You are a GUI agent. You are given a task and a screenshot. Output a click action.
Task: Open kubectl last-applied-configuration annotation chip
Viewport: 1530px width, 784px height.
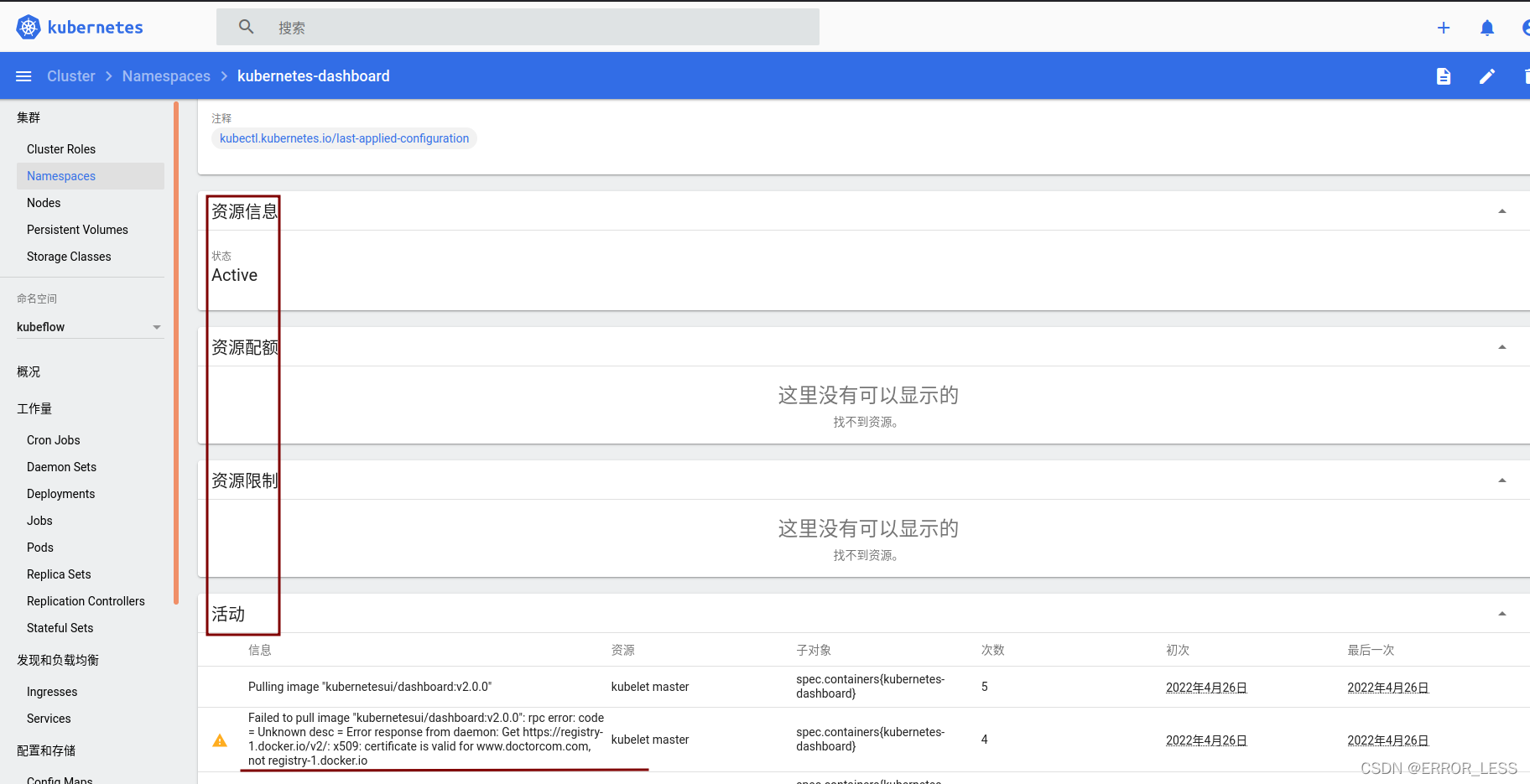[344, 138]
